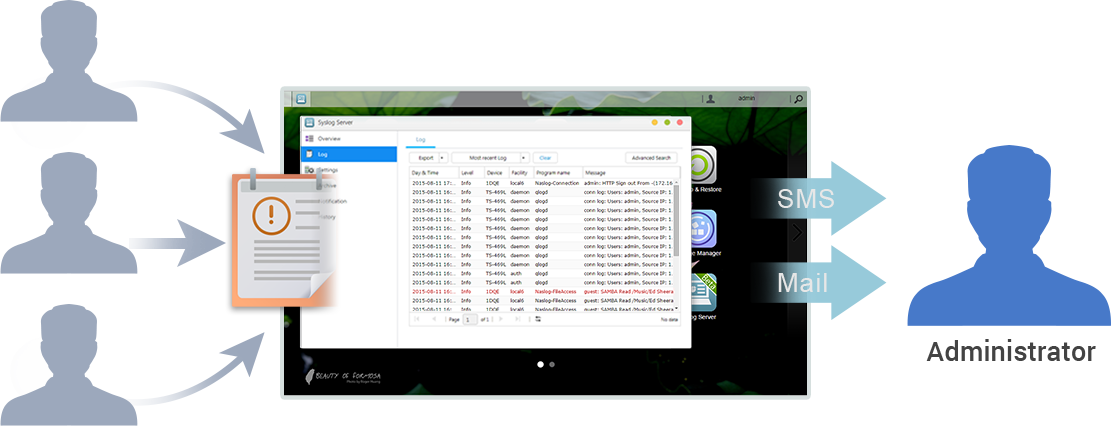
Task: Open the Syslog Server desktop icon
Action: tap(703, 294)
